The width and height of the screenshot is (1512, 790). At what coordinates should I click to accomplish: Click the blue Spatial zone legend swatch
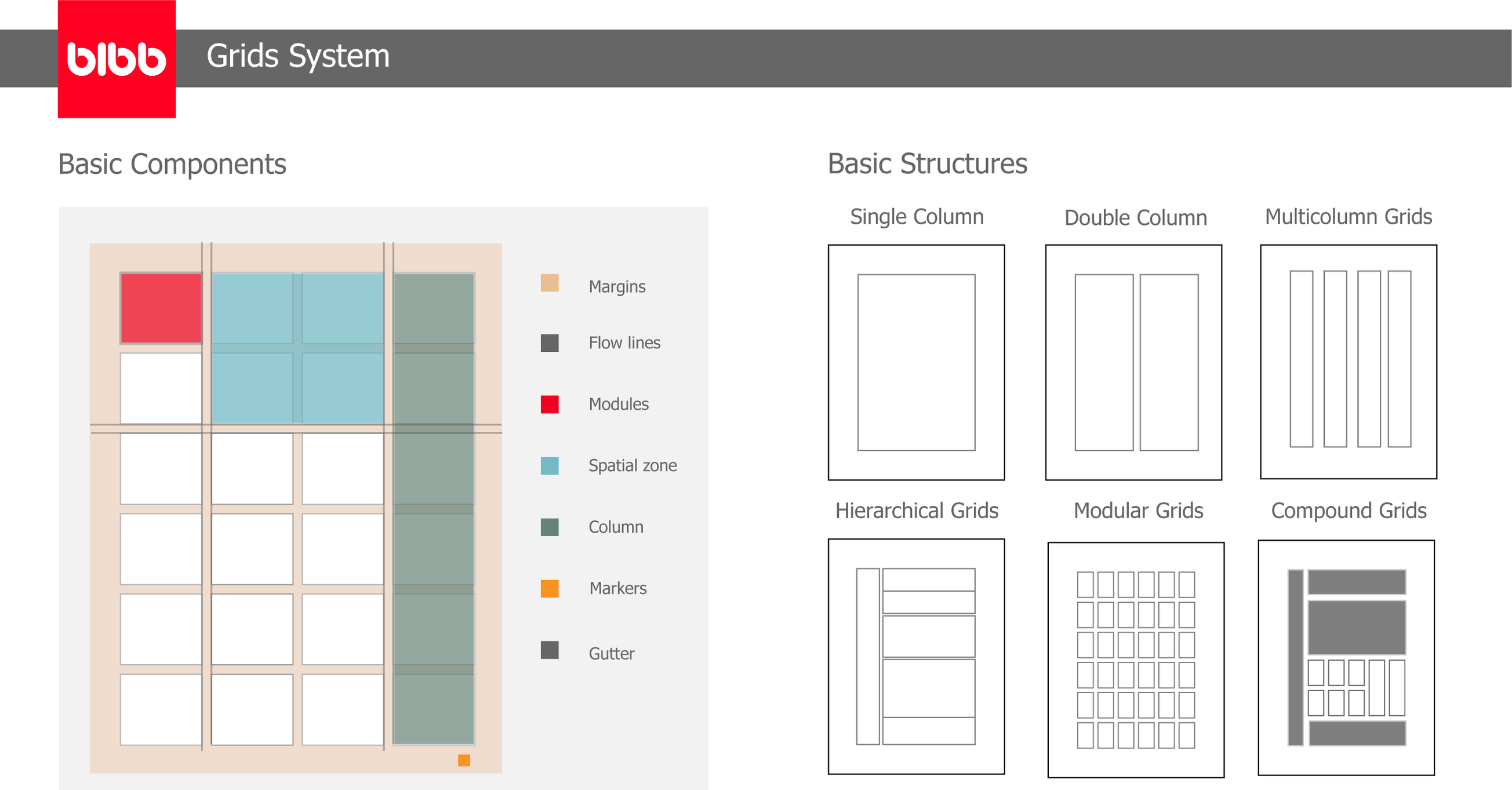tap(550, 465)
